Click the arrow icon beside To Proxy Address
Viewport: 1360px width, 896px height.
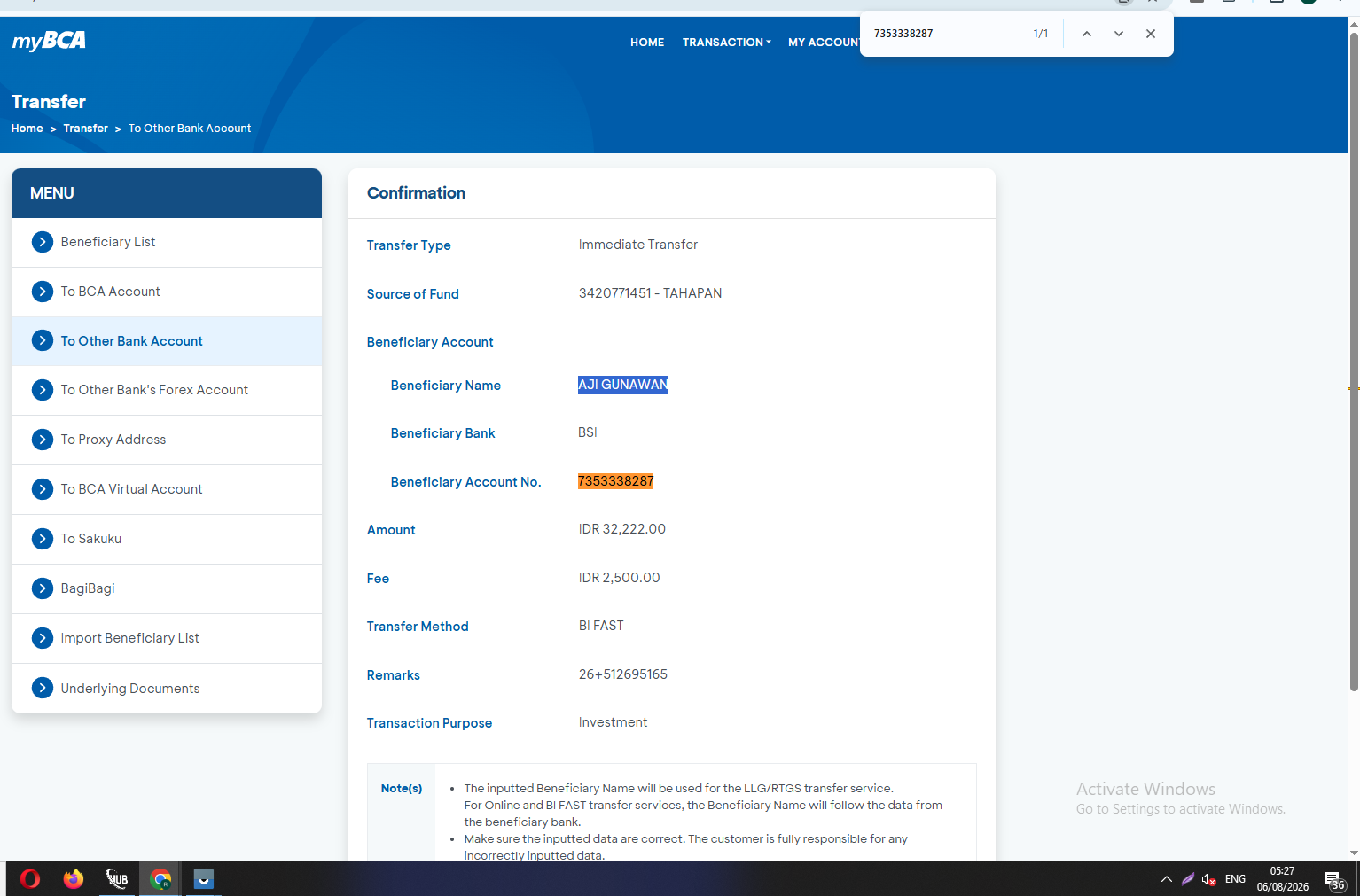click(42, 440)
